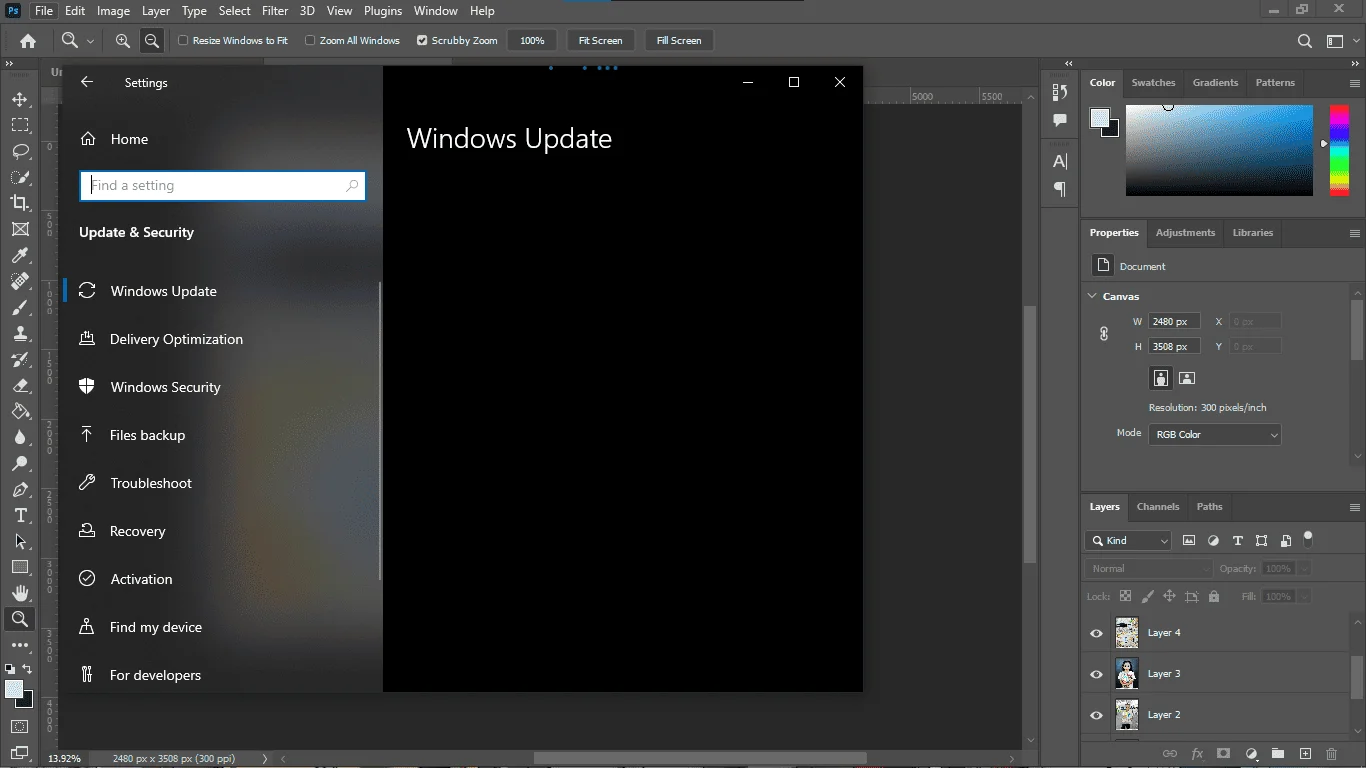The image size is (1366, 768).
Task: Select the Crop tool
Action: 19,203
